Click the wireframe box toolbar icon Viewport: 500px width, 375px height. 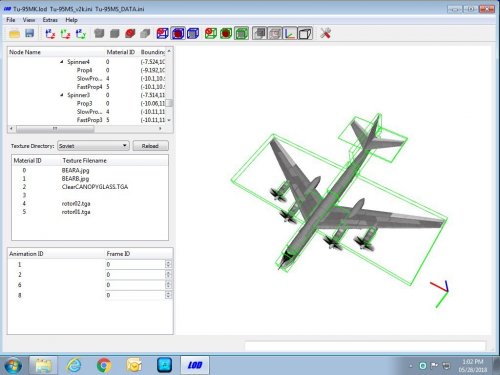[305, 34]
